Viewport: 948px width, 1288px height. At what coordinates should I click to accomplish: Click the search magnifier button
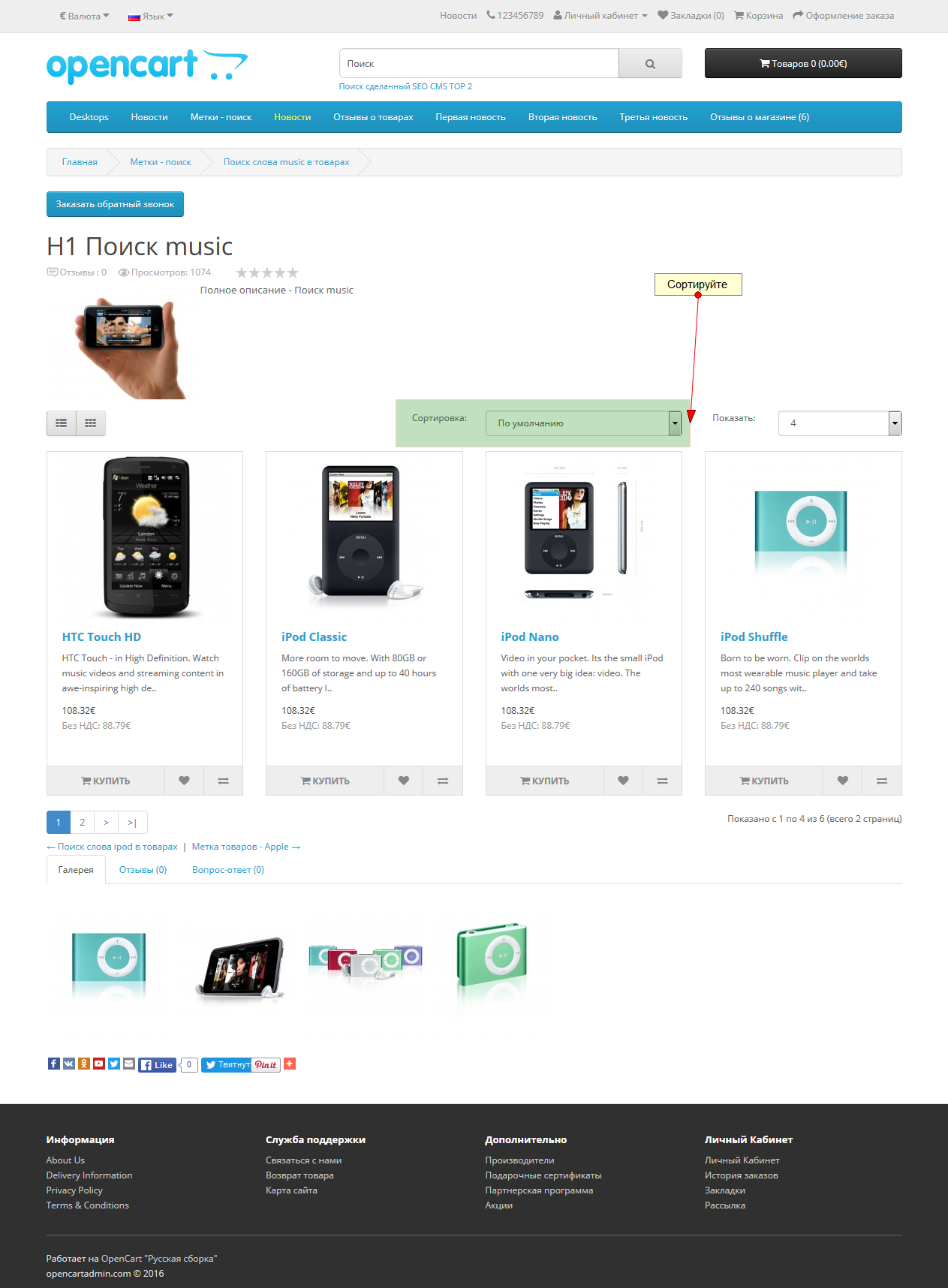[x=650, y=64]
